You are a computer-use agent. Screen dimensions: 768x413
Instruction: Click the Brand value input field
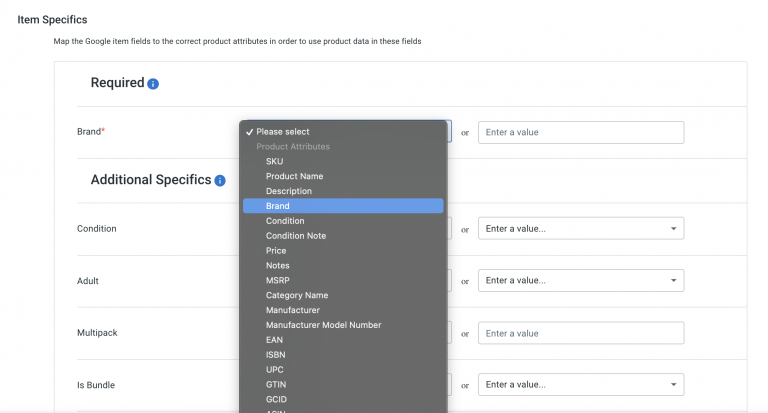point(581,132)
